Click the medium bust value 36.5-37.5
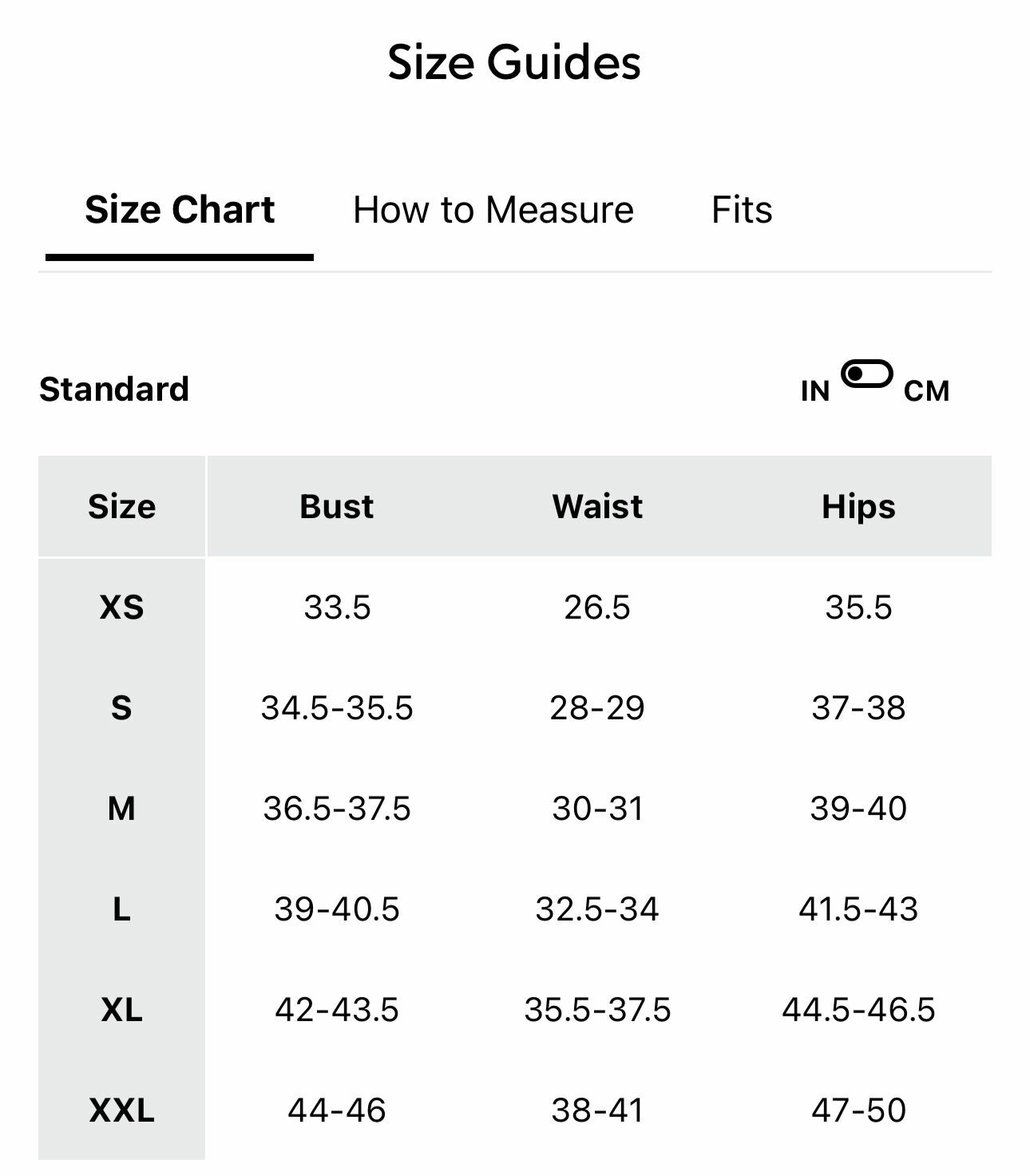 [x=336, y=809]
